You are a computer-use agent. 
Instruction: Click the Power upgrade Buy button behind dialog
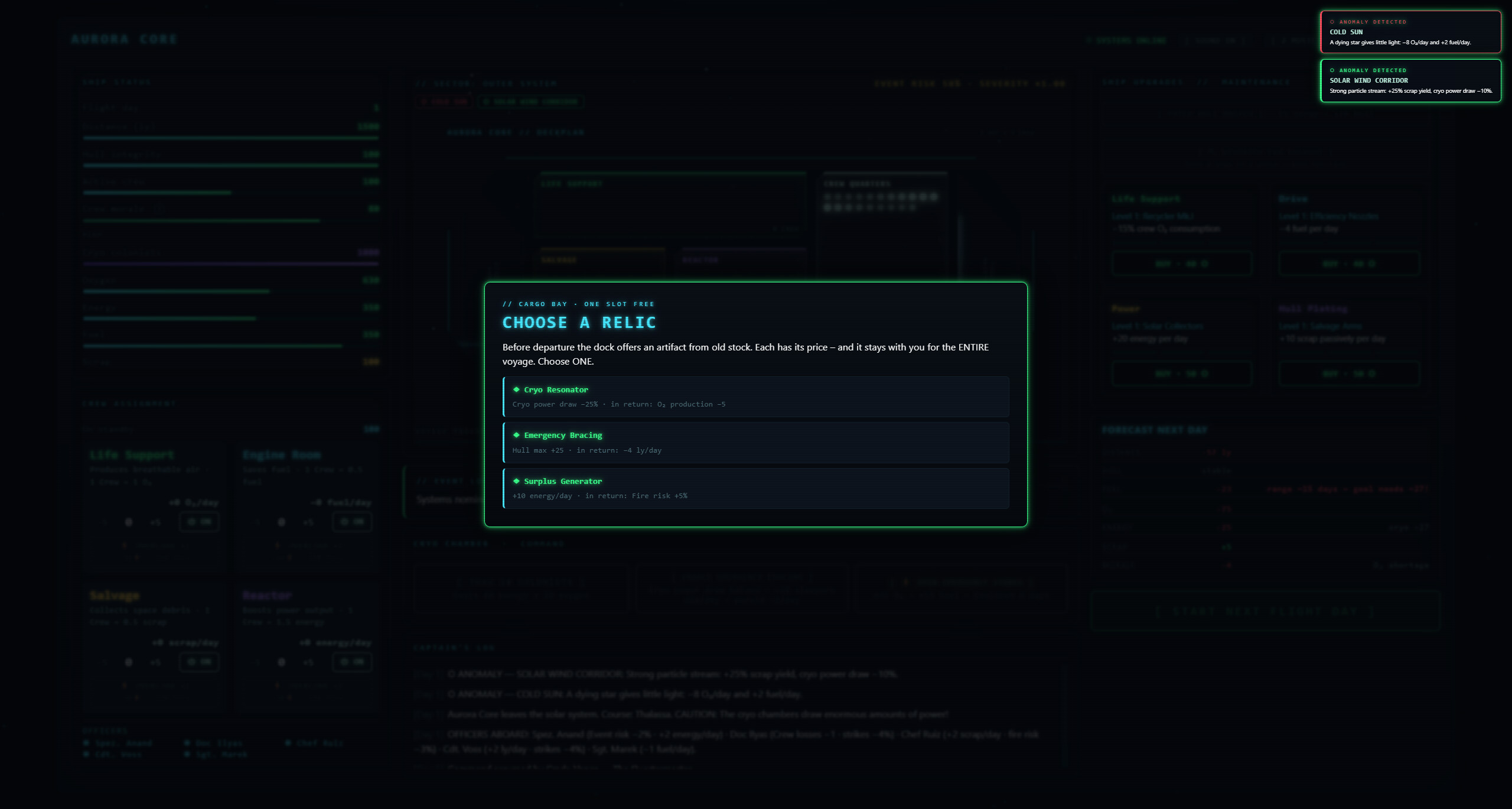tap(1181, 373)
